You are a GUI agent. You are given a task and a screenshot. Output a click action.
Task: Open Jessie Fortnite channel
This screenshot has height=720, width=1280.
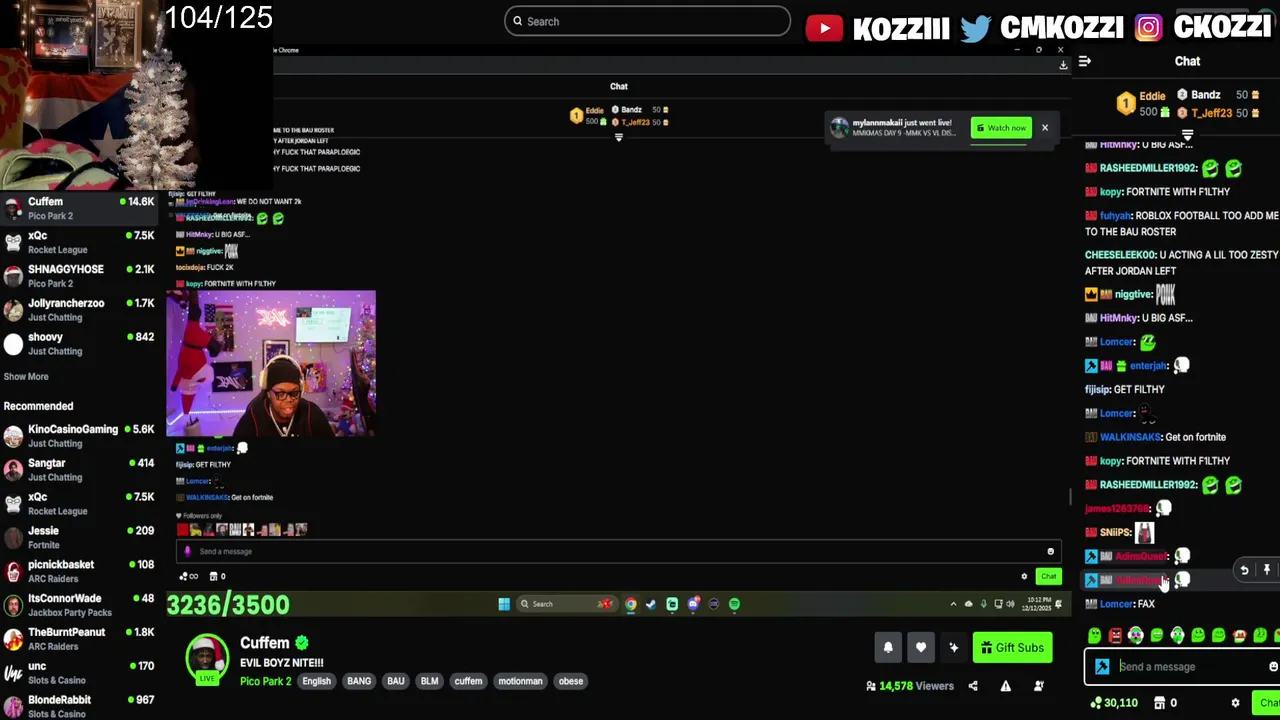click(x=80, y=538)
